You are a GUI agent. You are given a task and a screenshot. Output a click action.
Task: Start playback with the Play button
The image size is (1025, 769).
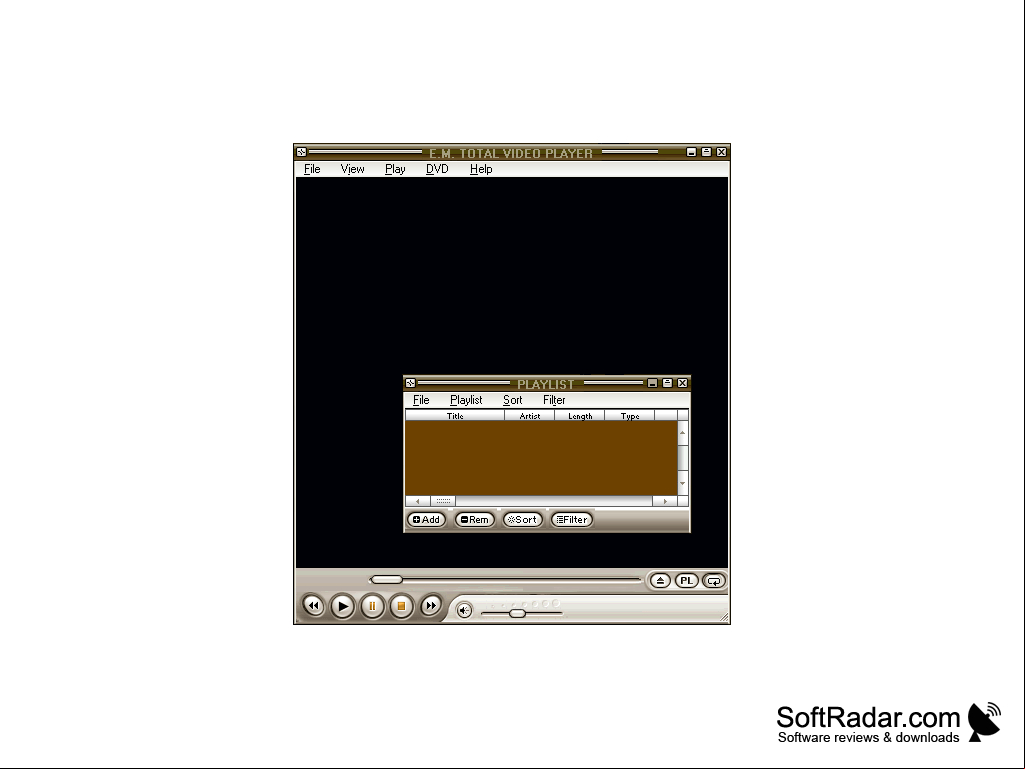pos(343,606)
